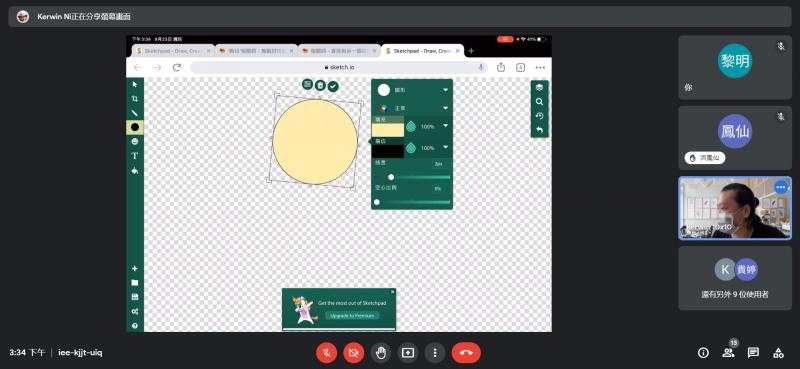Click the microphone icon in address bar
The width and height of the screenshot is (800, 369).
(x=481, y=67)
